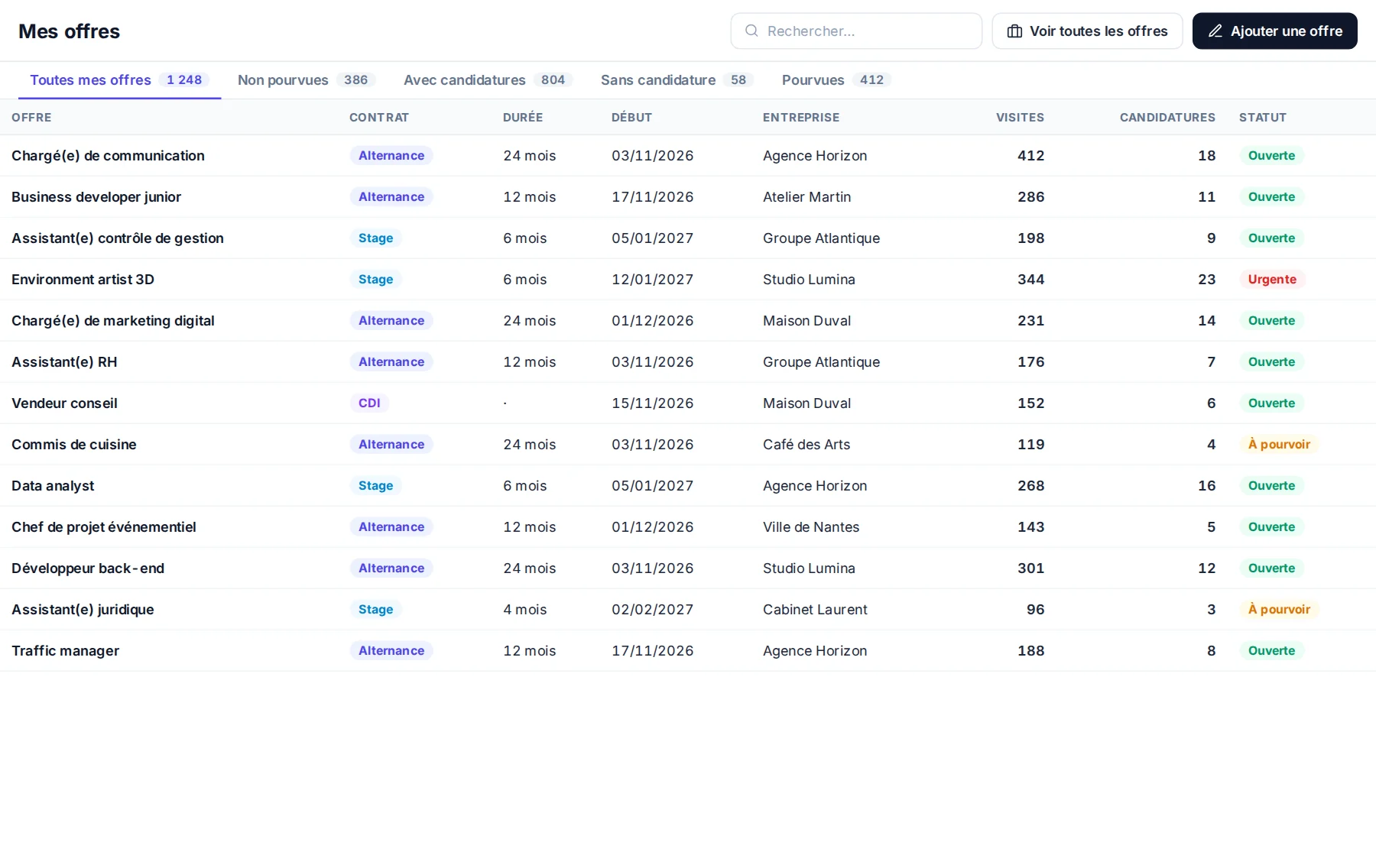Sort by the VISITES column header
This screenshot has height=868, width=1376.
point(1020,118)
